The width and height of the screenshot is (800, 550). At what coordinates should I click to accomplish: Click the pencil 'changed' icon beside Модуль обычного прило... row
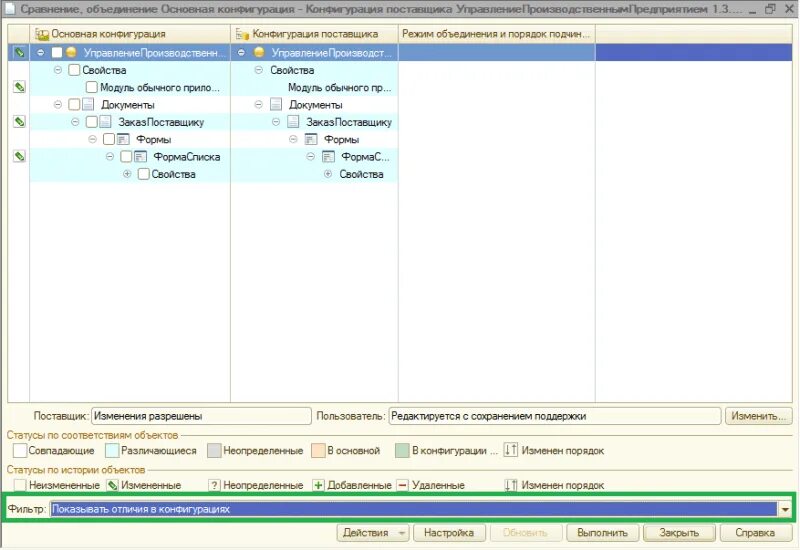coord(19,87)
